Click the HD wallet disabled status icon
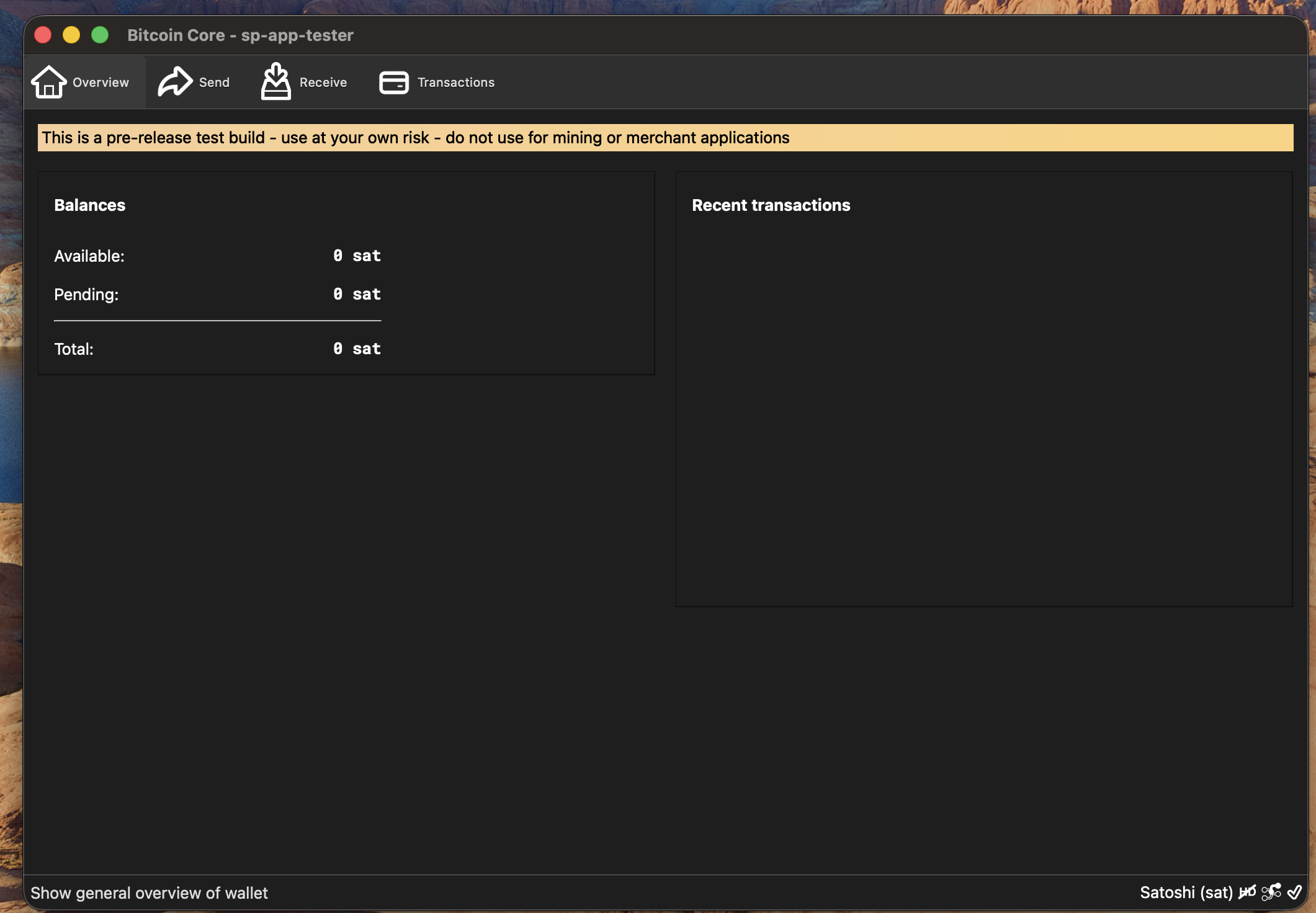The image size is (1316, 913). coord(1247,892)
